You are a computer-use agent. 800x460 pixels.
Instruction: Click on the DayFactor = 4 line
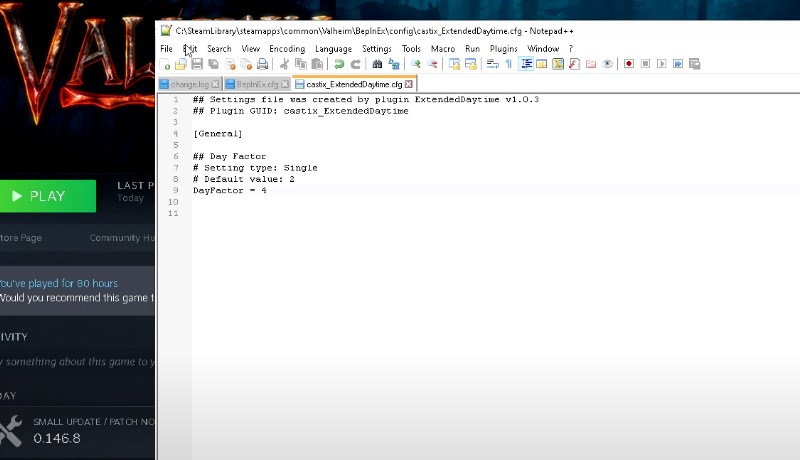[230, 190]
